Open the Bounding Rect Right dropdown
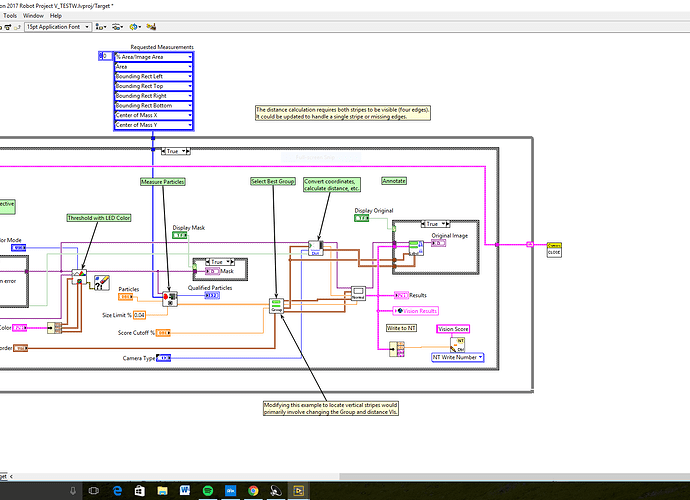Image resolution: width=690 pixels, height=500 pixels. point(153,96)
